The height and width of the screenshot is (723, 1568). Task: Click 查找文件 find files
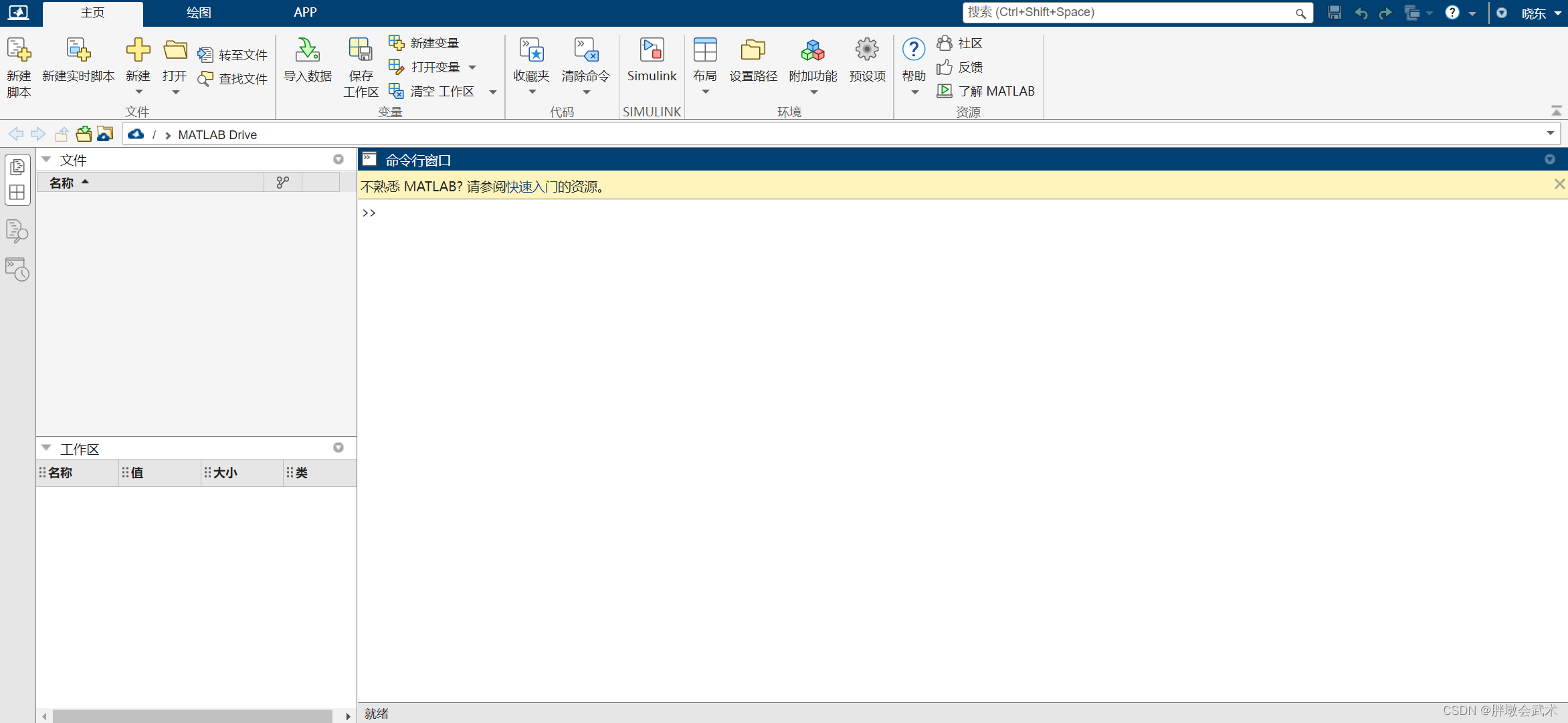coord(233,79)
